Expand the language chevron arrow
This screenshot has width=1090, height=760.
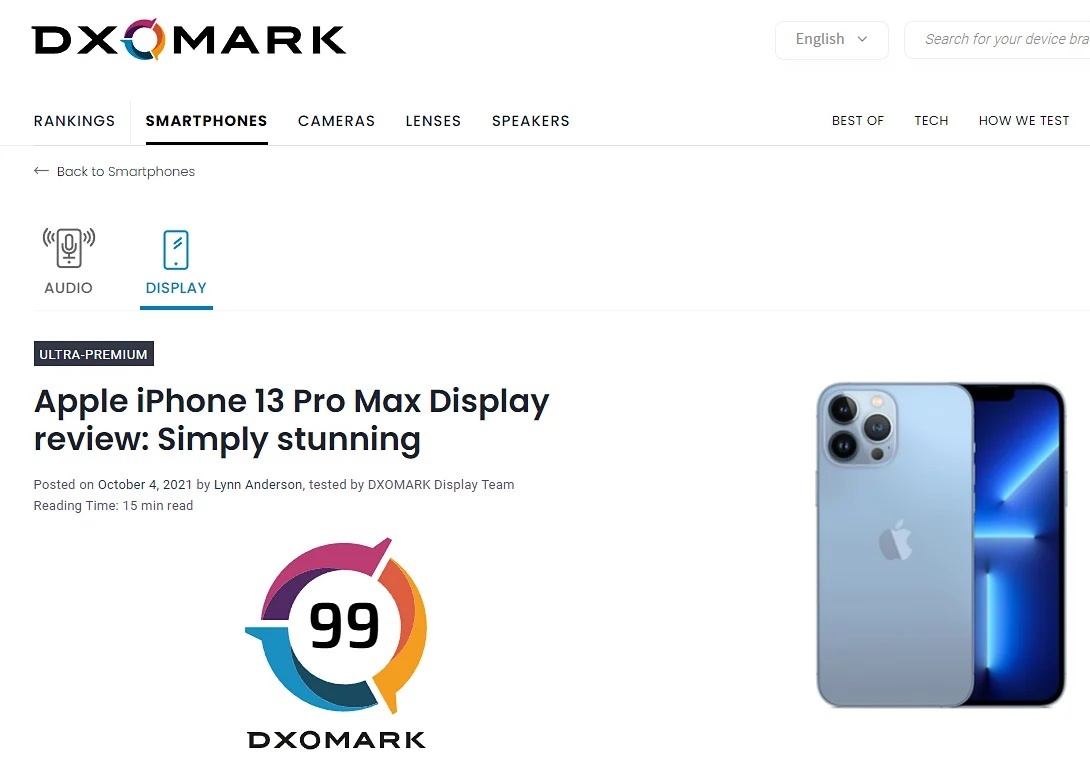point(862,39)
